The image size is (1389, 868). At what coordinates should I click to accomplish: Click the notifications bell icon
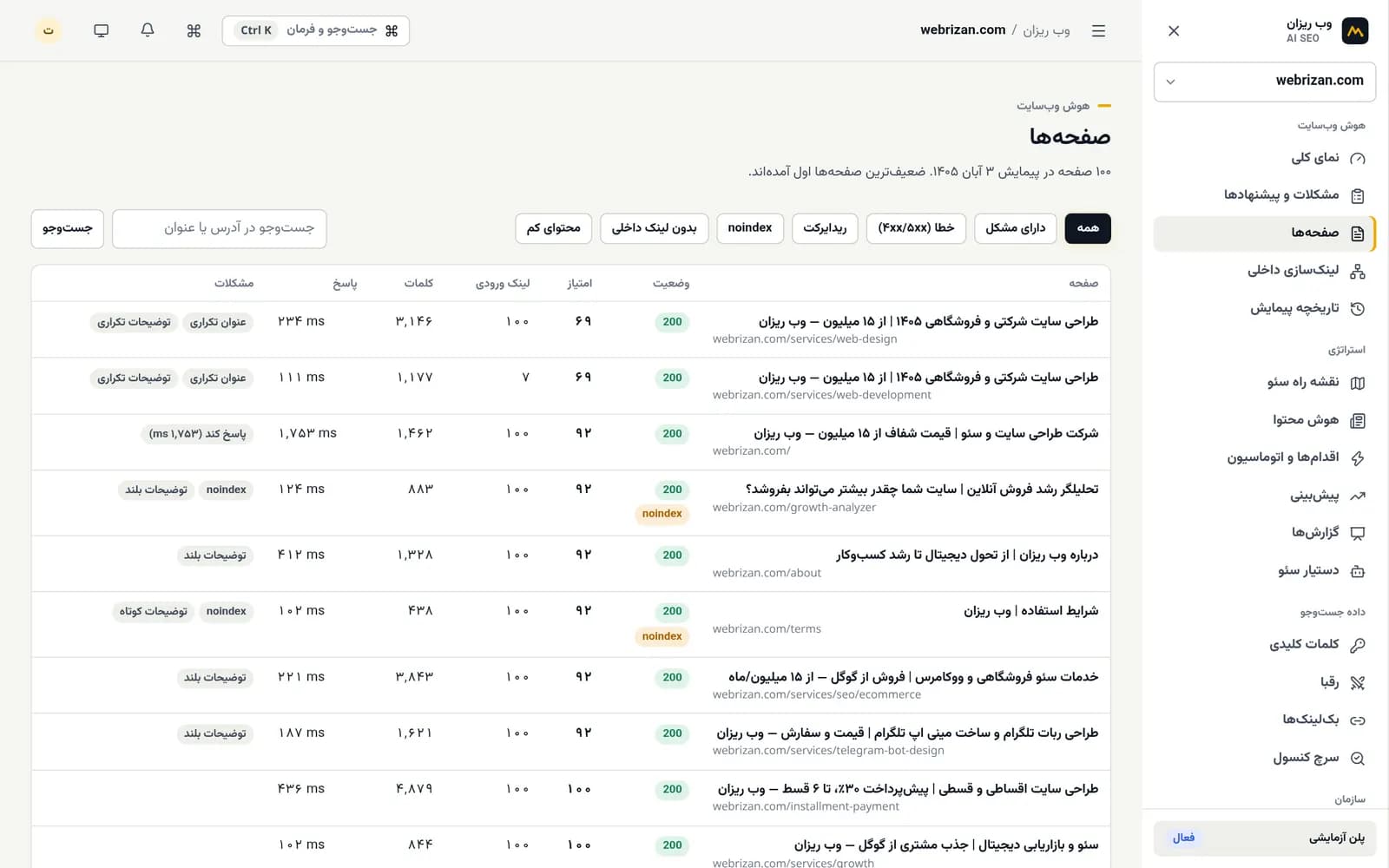point(148,30)
